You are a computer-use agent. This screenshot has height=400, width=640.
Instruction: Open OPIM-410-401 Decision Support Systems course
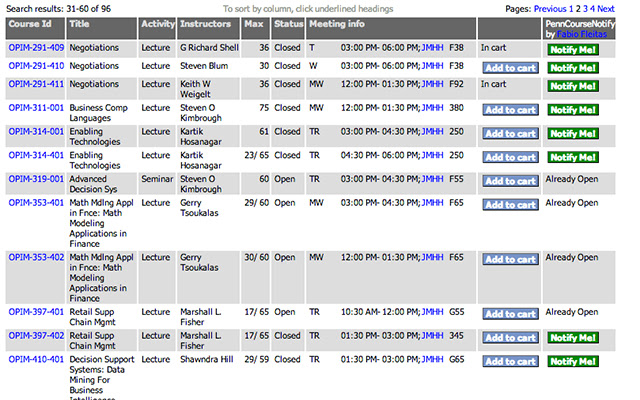(x=36, y=360)
